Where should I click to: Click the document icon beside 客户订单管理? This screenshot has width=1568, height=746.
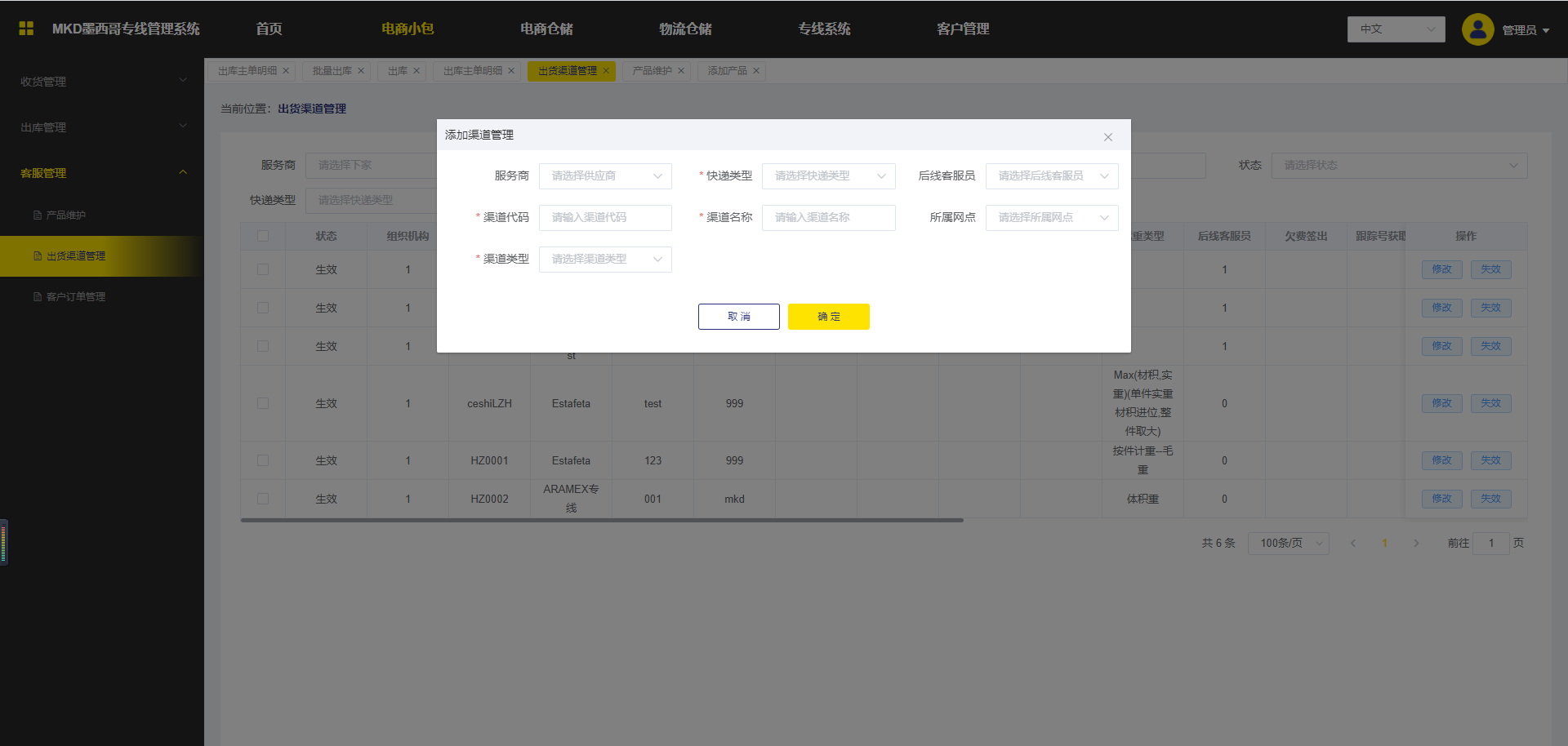tap(38, 297)
